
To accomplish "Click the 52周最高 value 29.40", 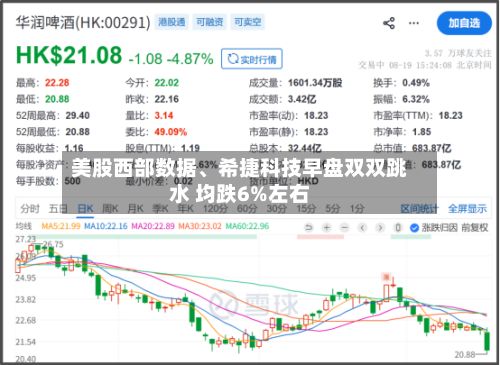I will tap(78, 116).
